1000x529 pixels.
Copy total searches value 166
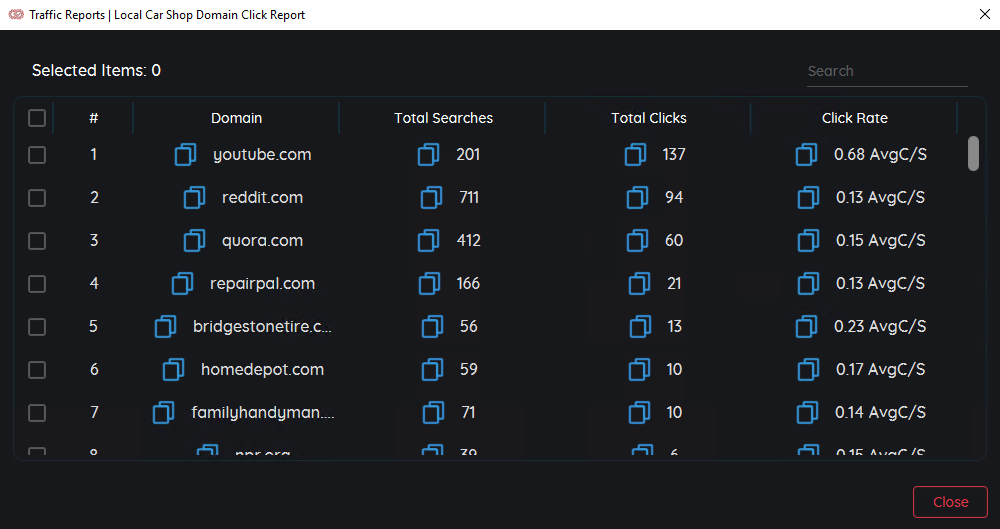pos(429,283)
